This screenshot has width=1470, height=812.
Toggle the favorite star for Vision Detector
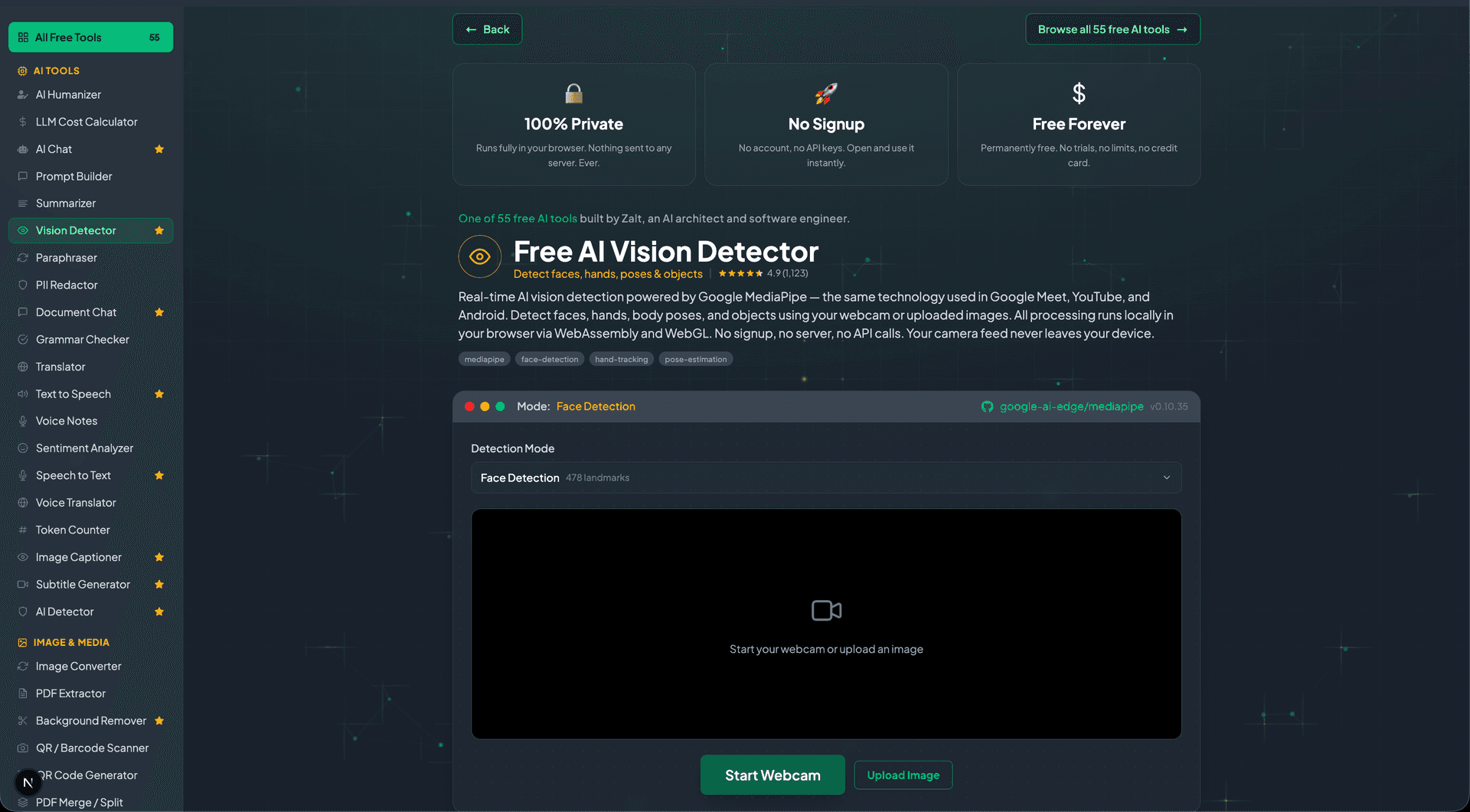[159, 230]
